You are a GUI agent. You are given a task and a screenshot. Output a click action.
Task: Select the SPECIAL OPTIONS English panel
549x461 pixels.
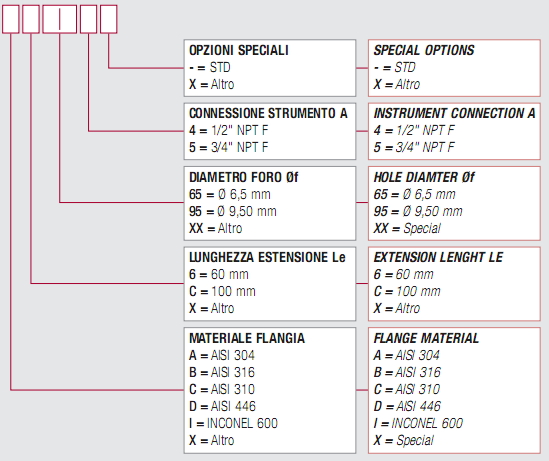[x=454, y=68]
